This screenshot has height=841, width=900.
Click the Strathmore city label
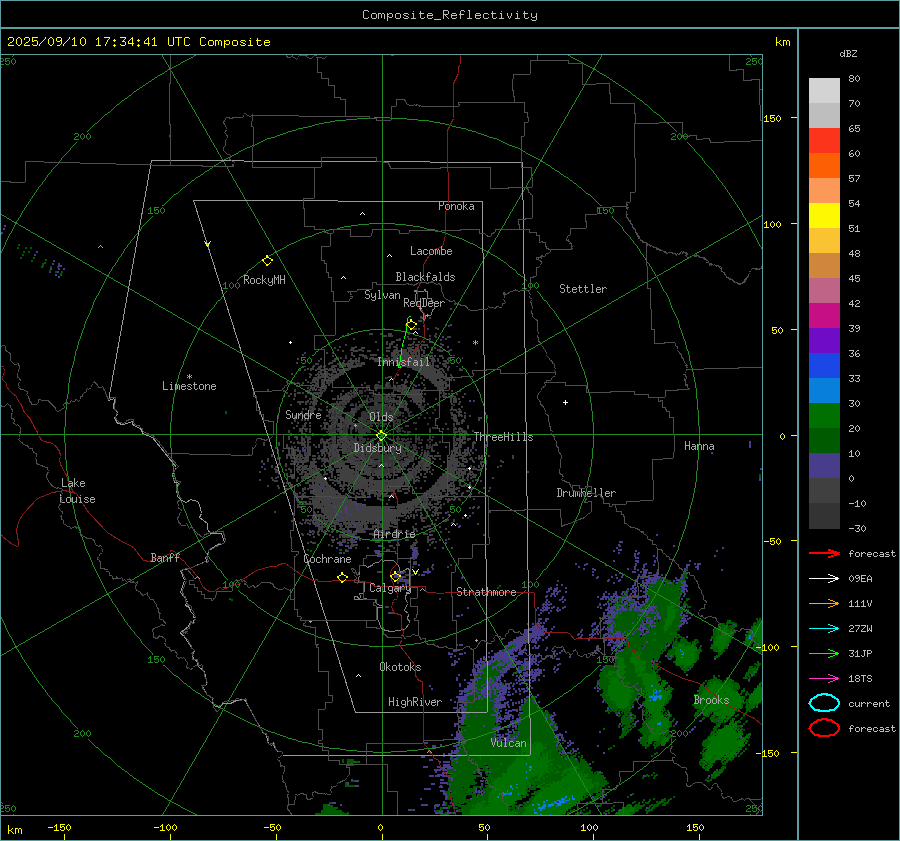pos(486,592)
